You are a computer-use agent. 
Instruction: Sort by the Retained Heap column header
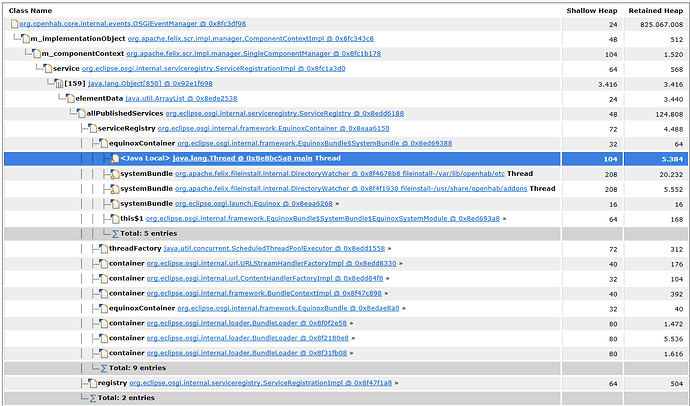pyautogui.click(x=655, y=11)
